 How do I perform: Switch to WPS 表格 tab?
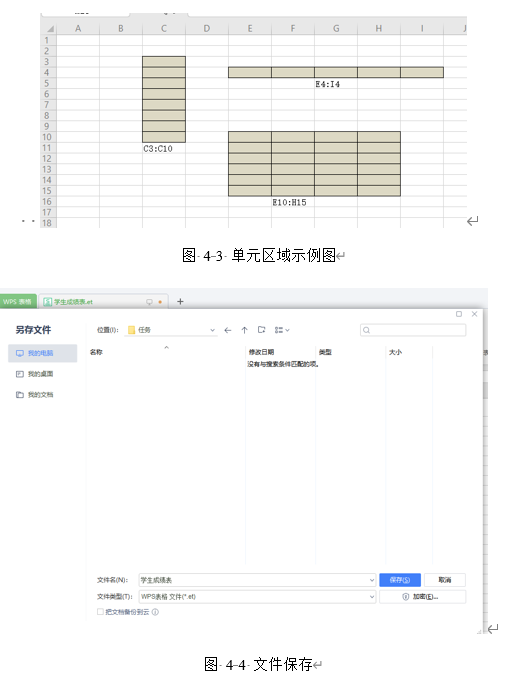(18, 301)
